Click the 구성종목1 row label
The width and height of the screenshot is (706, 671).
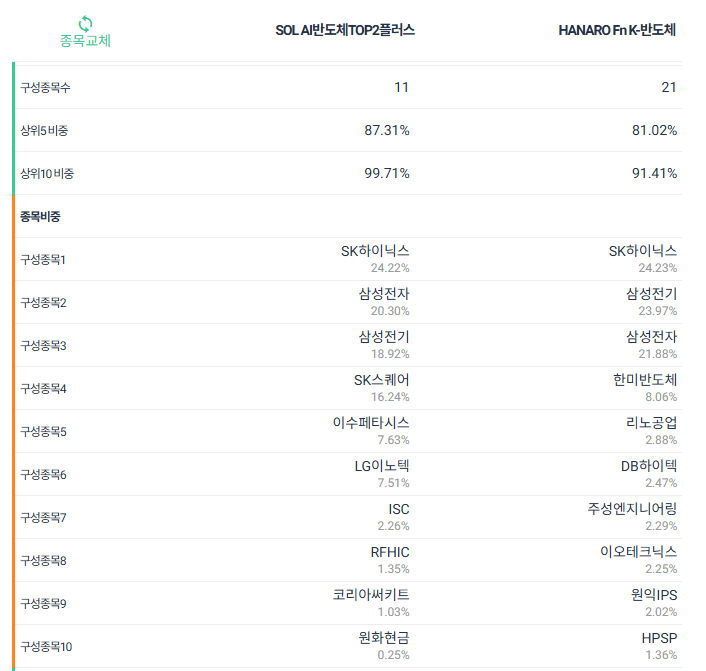(x=43, y=260)
